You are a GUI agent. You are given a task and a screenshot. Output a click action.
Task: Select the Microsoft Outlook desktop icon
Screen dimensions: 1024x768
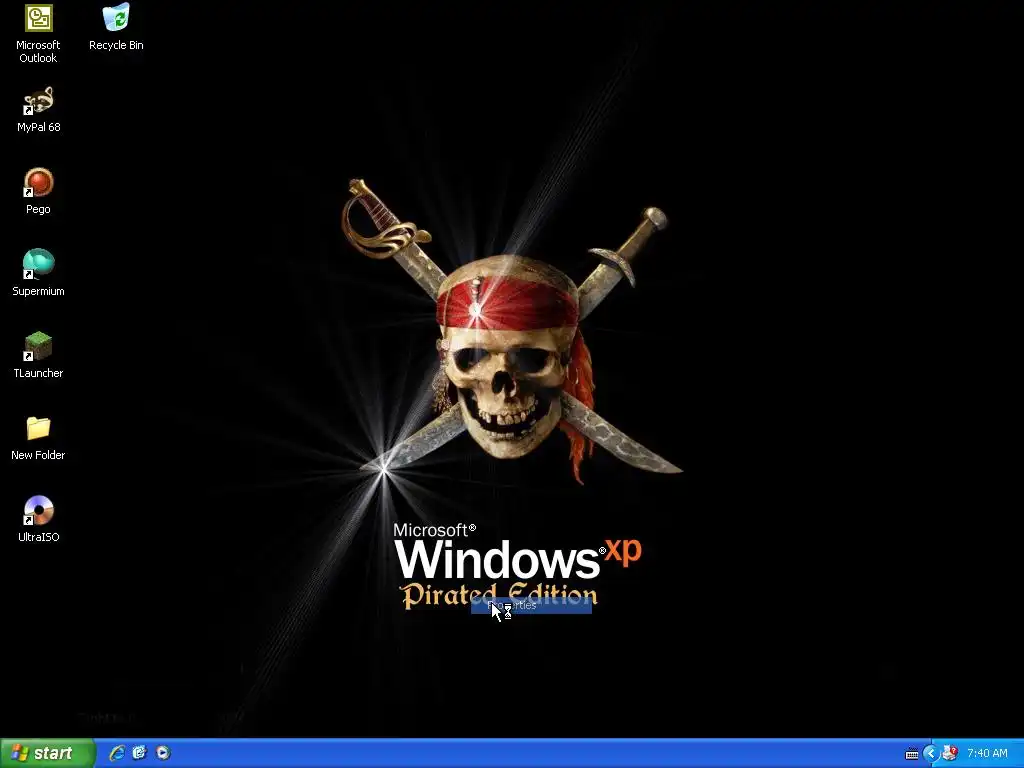[38, 33]
